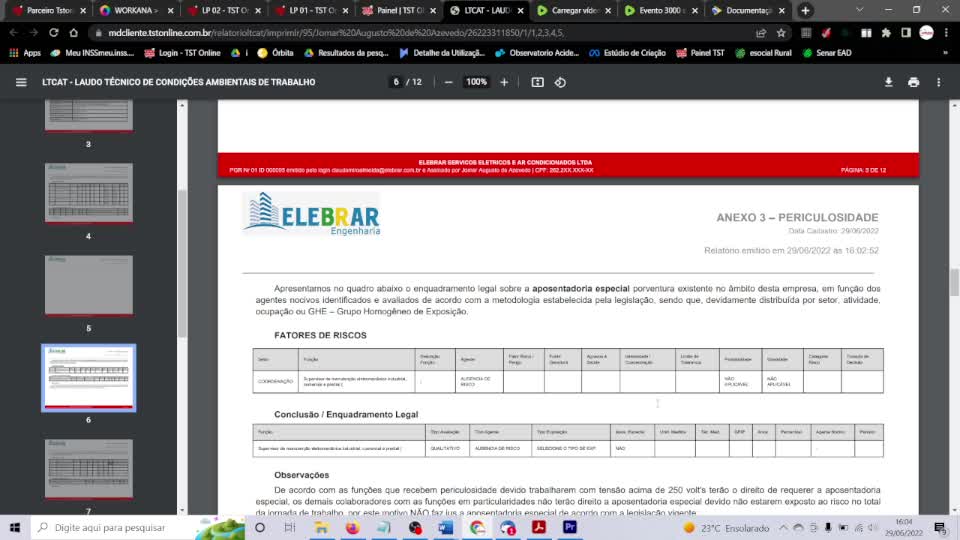Open Task View on taskbar
The width and height of the screenshot is (960, 540).
point(290,527)
